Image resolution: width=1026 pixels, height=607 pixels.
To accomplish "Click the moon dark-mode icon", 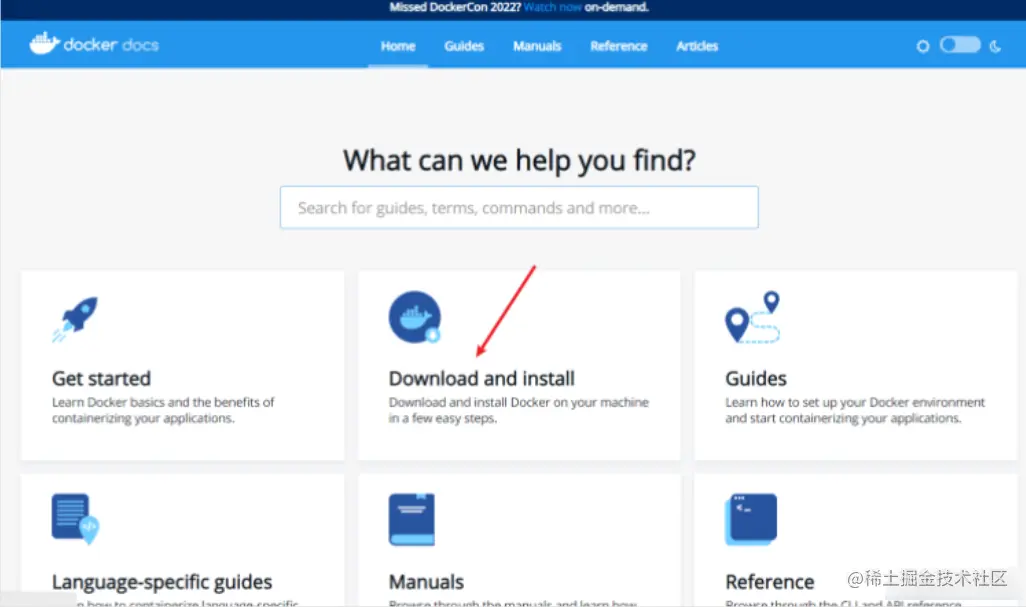I will [995, 46].
